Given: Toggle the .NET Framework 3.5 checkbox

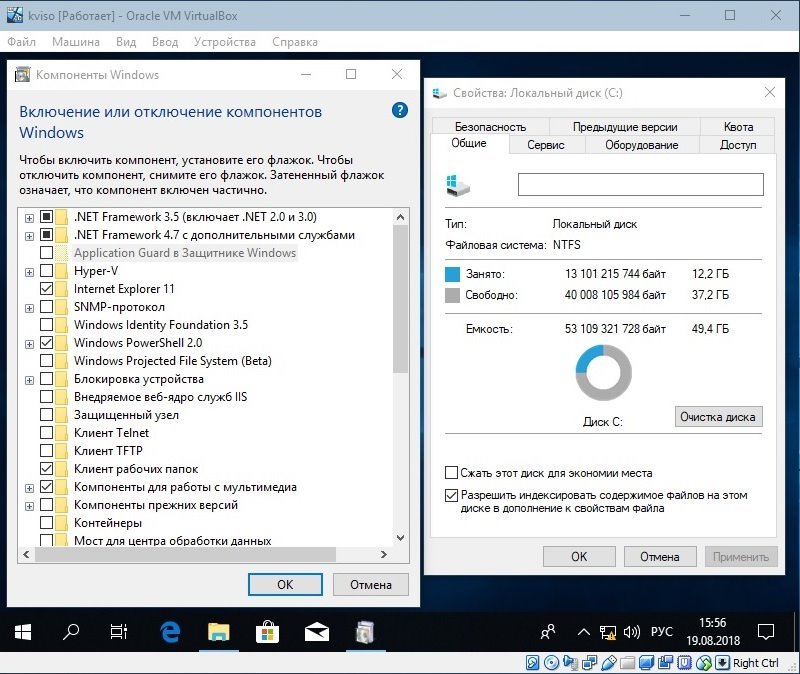Looking at the screenshot, I should [x=46, y=217].
